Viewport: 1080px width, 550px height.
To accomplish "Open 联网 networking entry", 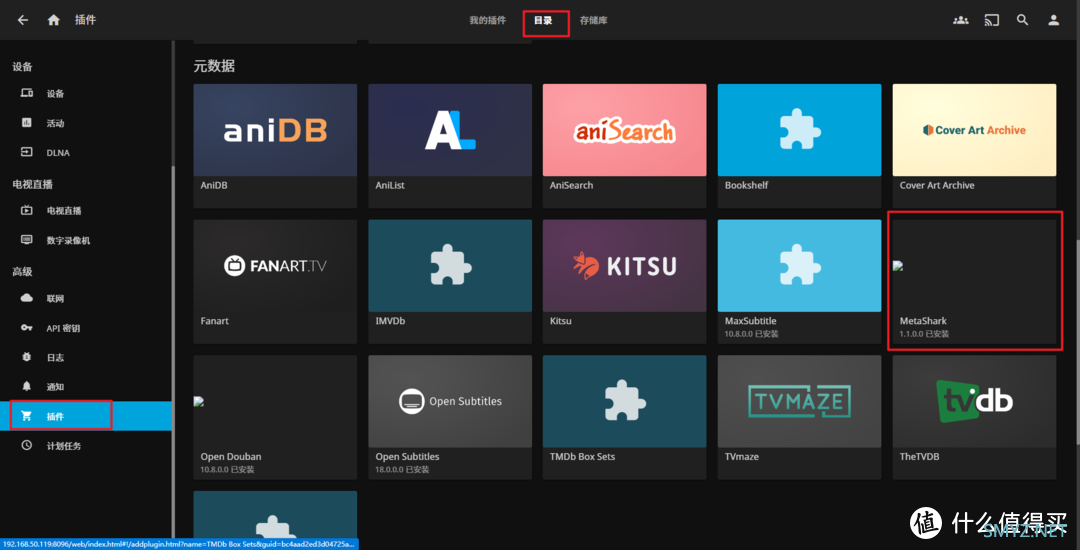I will pyautogui.click(x=85, y=299).
